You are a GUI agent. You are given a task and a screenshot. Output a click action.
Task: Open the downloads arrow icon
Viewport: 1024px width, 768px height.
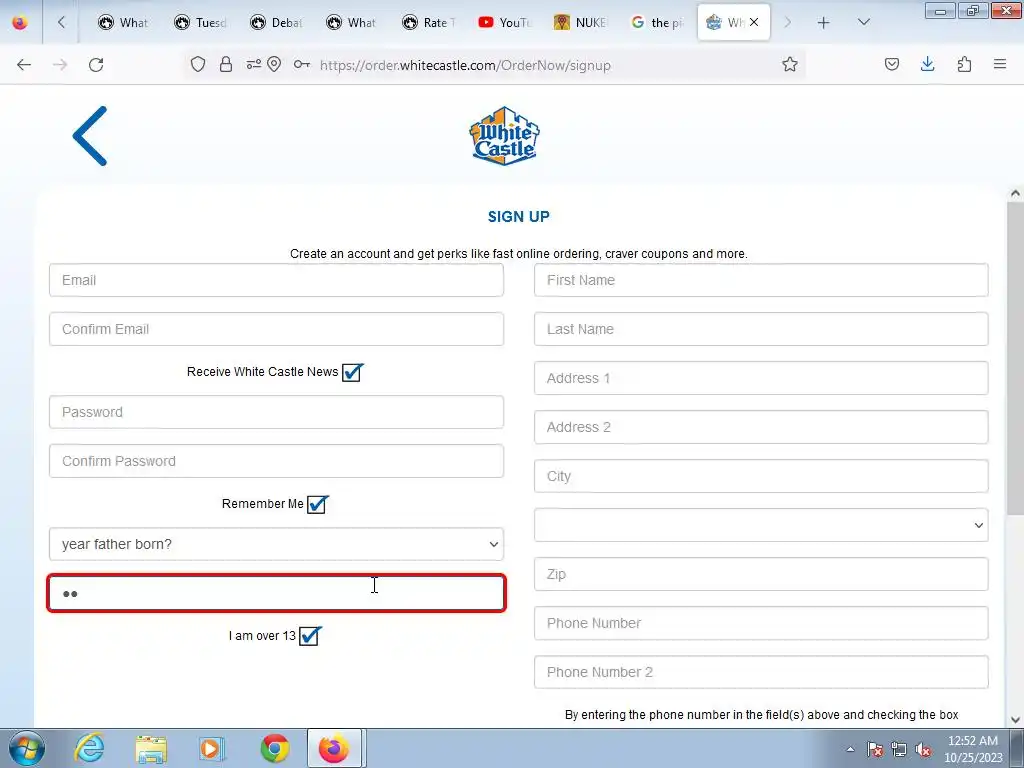point(927,64)
